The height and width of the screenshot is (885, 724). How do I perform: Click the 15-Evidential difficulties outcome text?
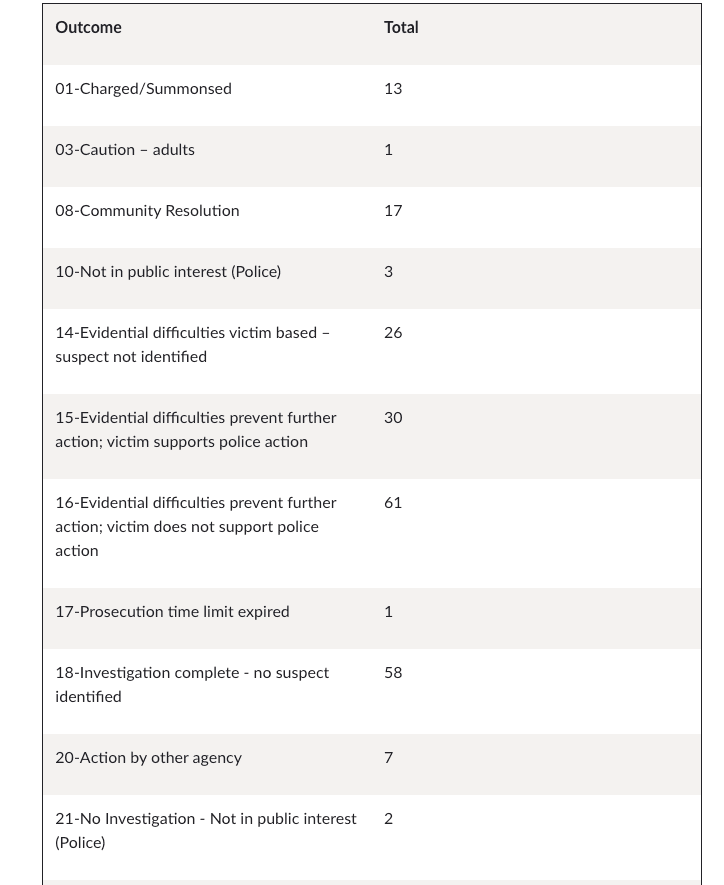tap(196, 430)
